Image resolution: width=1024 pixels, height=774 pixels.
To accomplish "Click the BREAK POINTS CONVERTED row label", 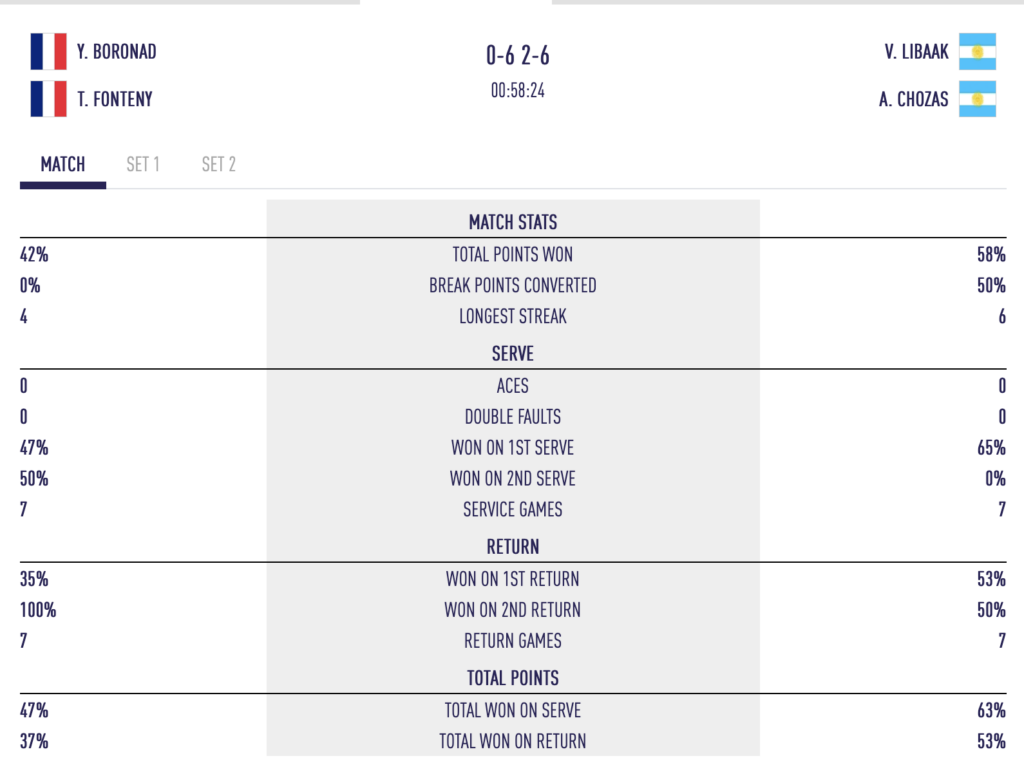I will coord(513,285).
